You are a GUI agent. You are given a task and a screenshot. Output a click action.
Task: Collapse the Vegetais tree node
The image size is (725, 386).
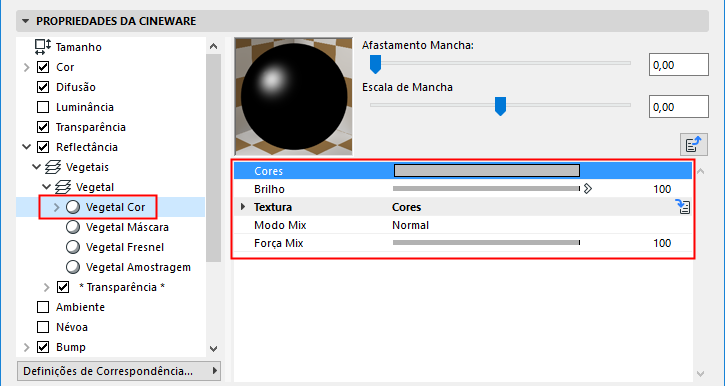pos(37,167)
